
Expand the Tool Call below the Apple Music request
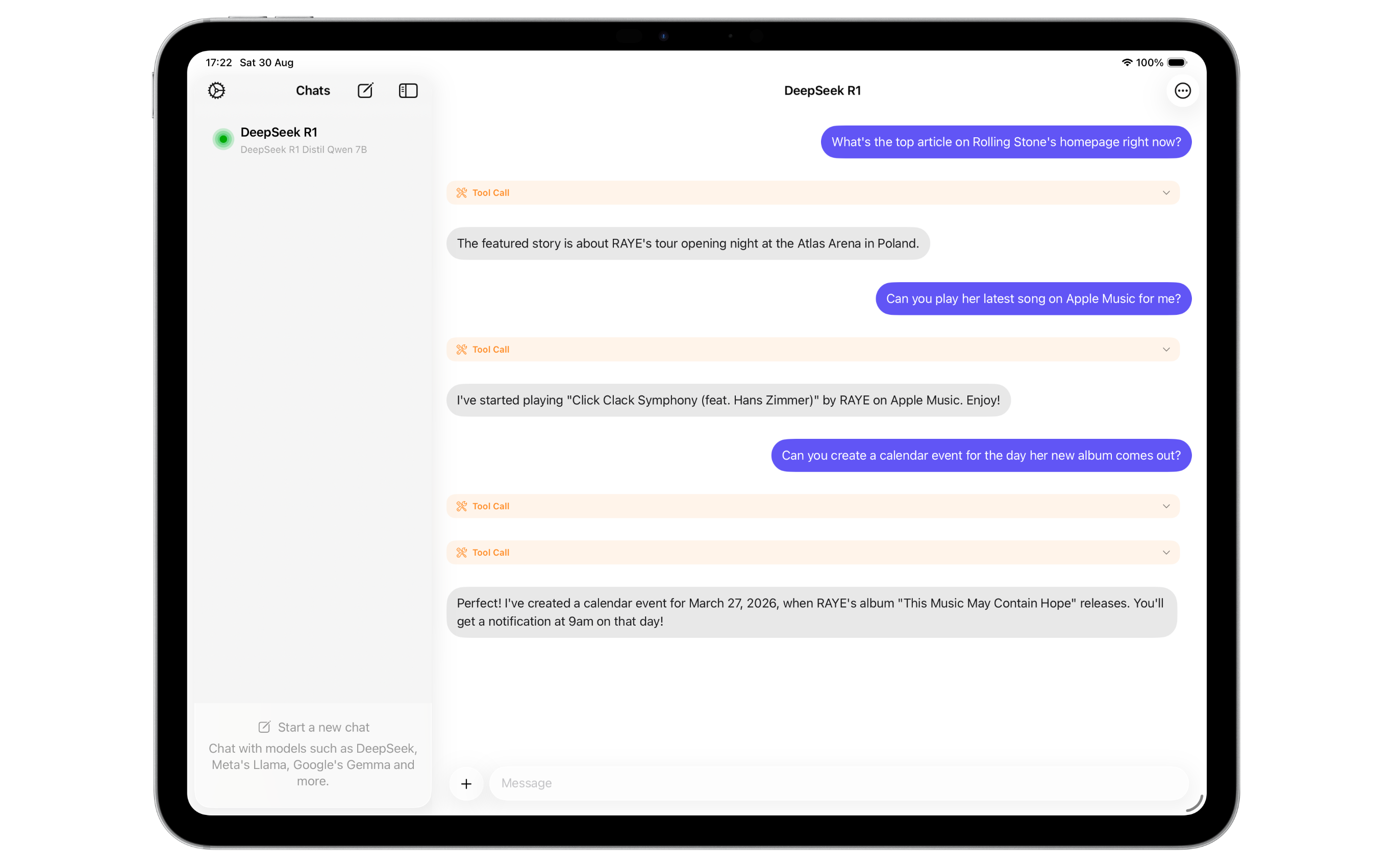(813, 350)
